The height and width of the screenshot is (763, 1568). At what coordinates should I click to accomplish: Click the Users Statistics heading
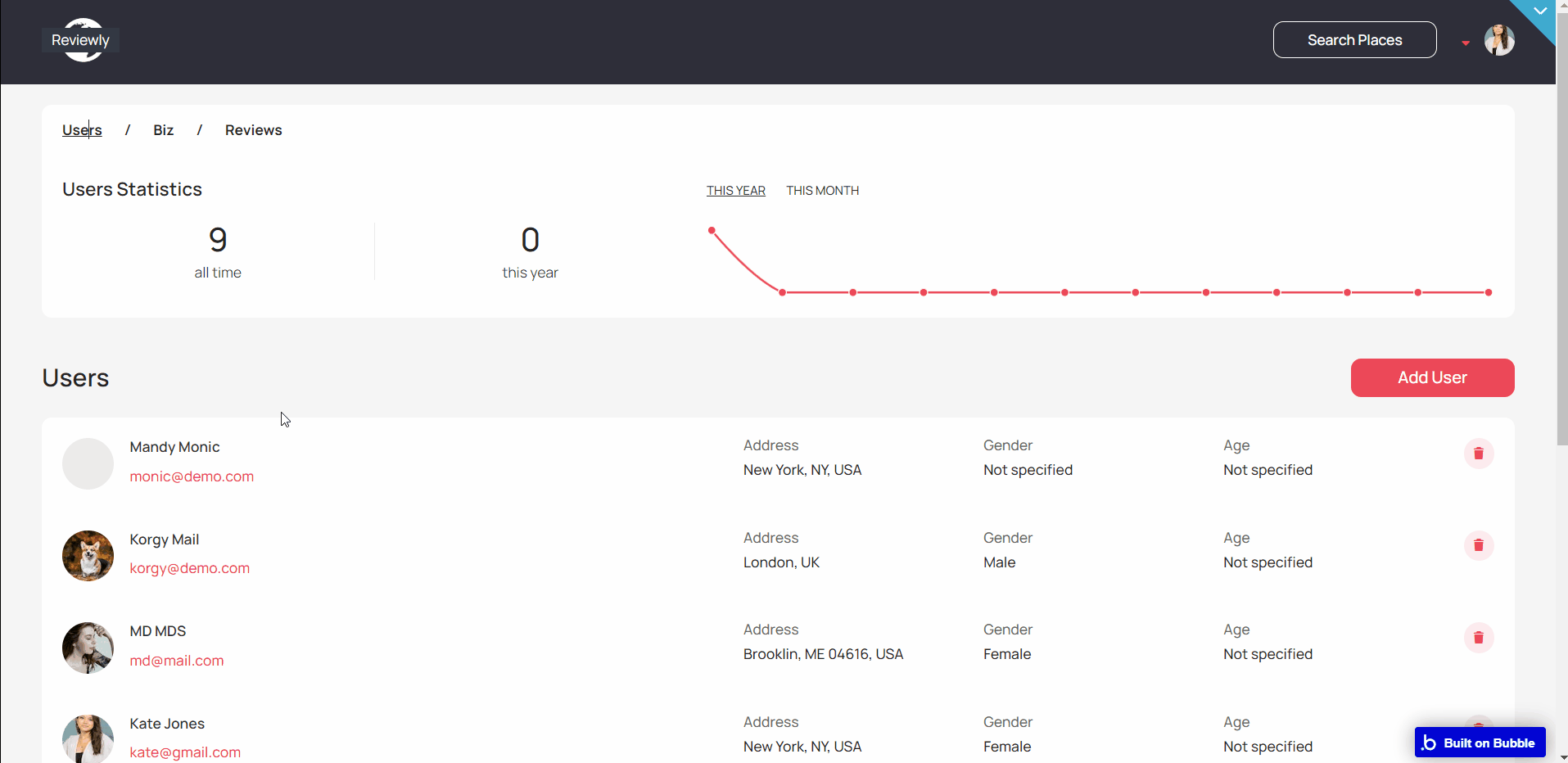point(132,189)
